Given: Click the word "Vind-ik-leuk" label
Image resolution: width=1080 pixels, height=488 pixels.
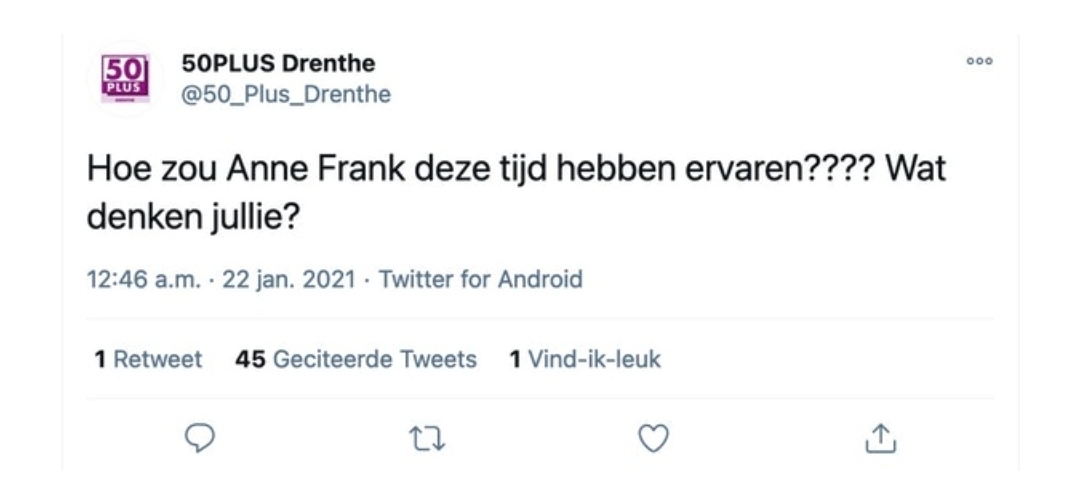Looking at the screenshot, I should (594, 359).
